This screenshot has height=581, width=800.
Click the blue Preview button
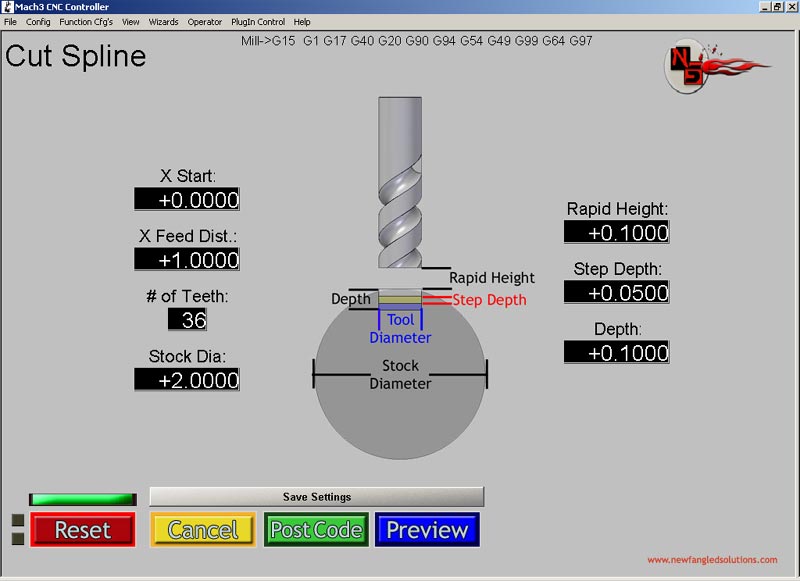tap(428, 530)
